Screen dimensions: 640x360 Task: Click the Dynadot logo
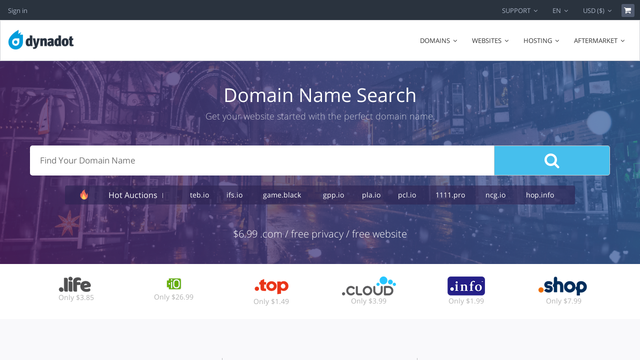(x=41, y=40)
